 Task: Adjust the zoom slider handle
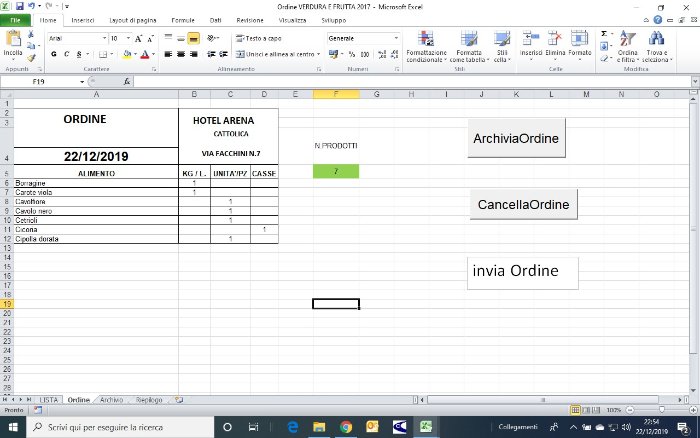pyautogui.click(x=662, y=410)
